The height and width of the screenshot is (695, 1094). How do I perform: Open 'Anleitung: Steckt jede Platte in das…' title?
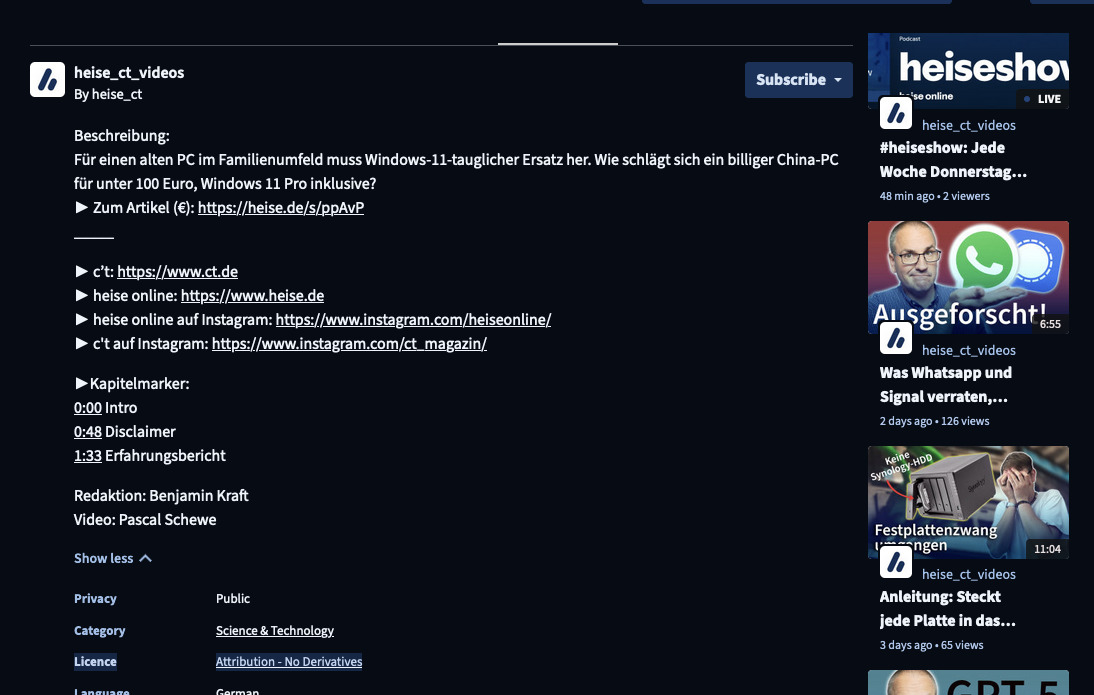tap(947, 608)
